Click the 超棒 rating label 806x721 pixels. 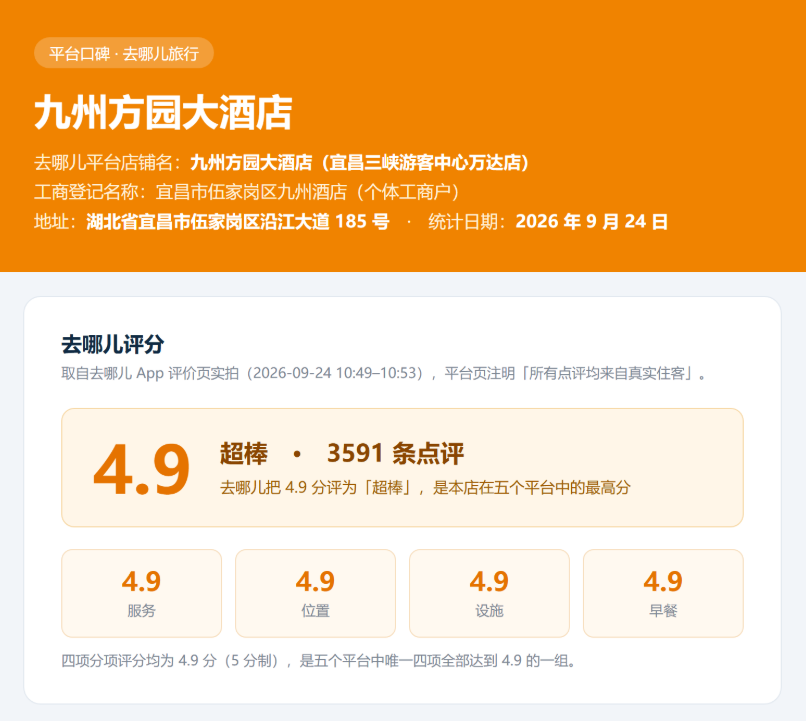pyautogui.click(x=244, y=453)
